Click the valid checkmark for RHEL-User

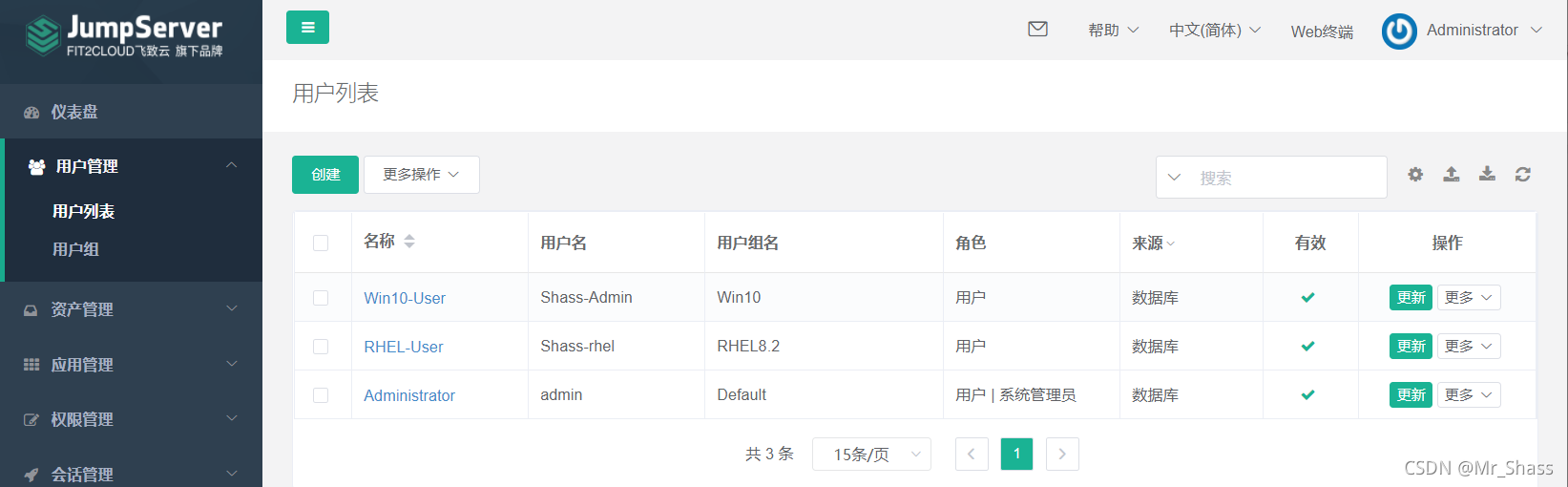1308,347
